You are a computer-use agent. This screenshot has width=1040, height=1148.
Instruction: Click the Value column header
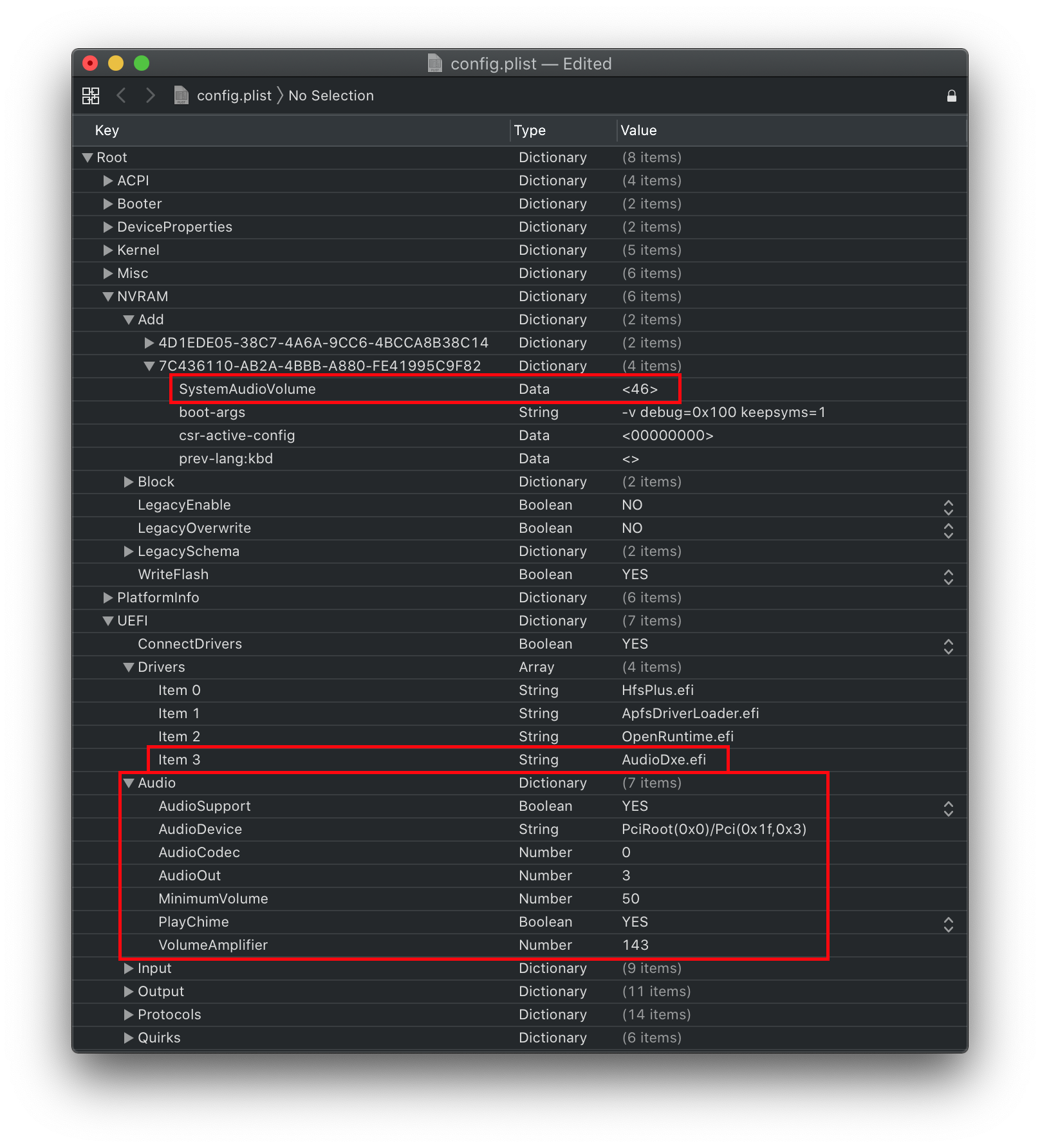[x=638, y=131]
